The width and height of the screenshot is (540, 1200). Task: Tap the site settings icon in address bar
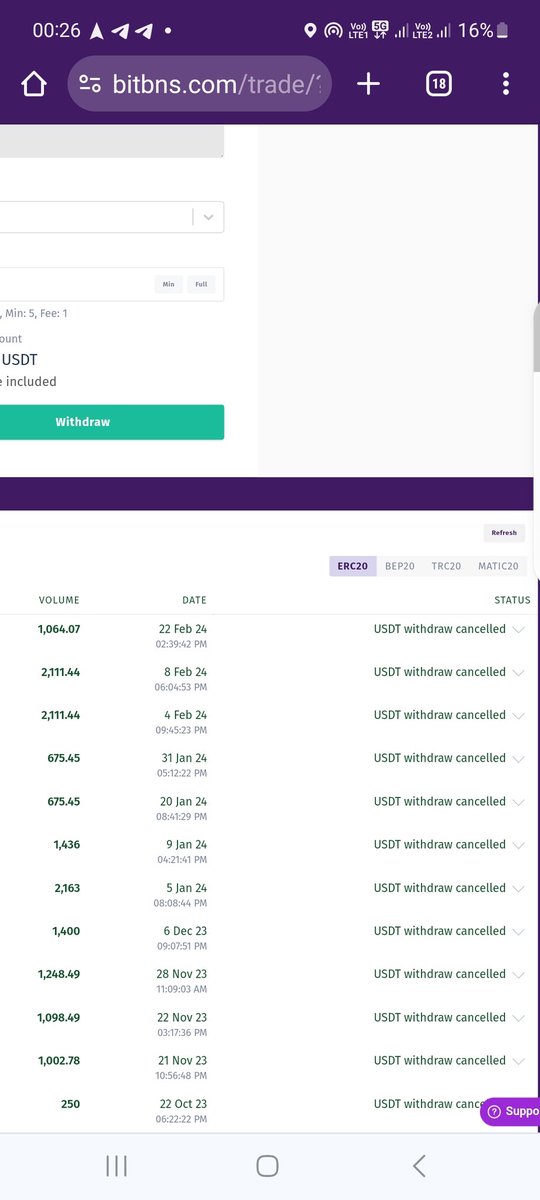[90, 84]
